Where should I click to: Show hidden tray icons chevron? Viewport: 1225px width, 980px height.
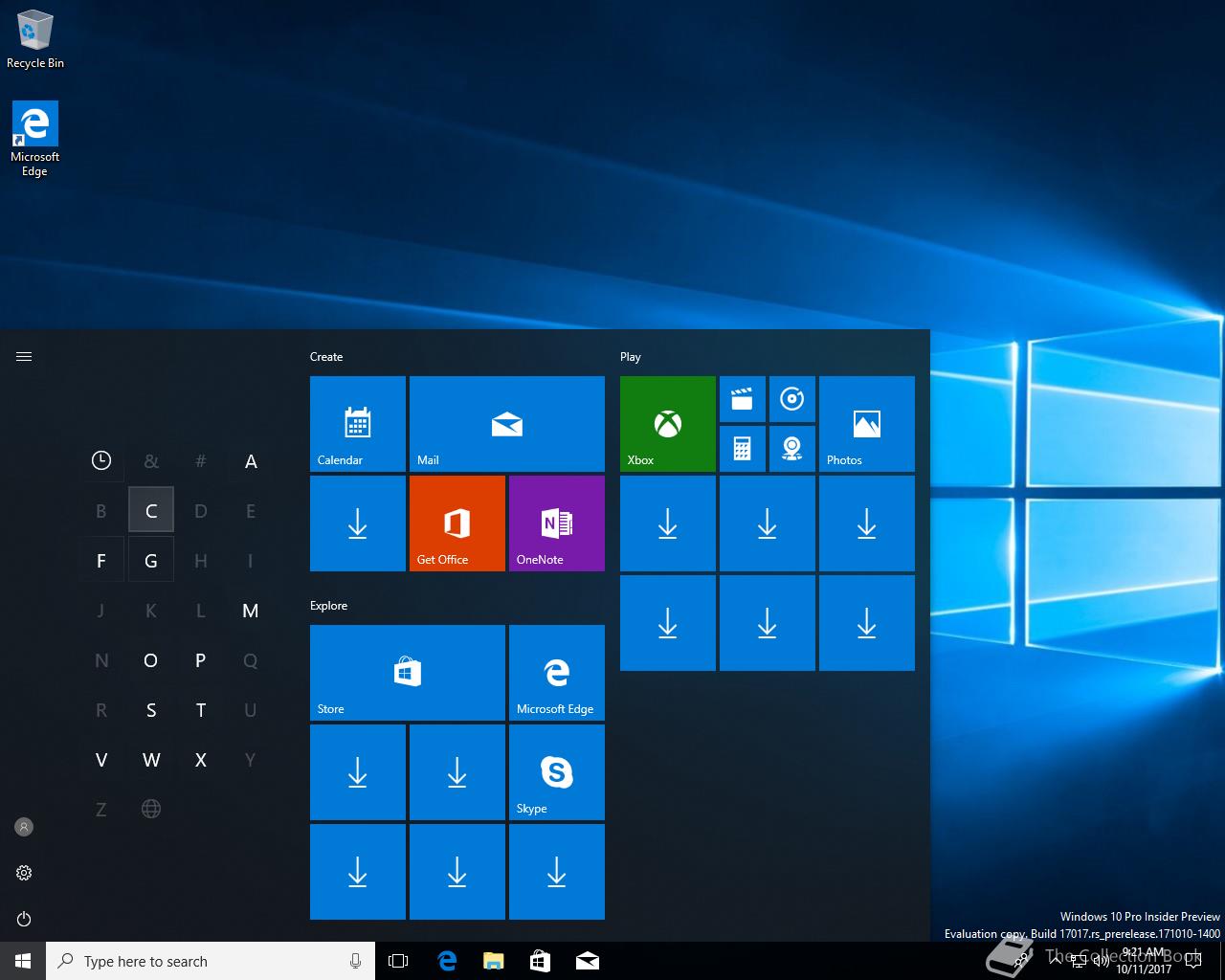click(1056, 961)
